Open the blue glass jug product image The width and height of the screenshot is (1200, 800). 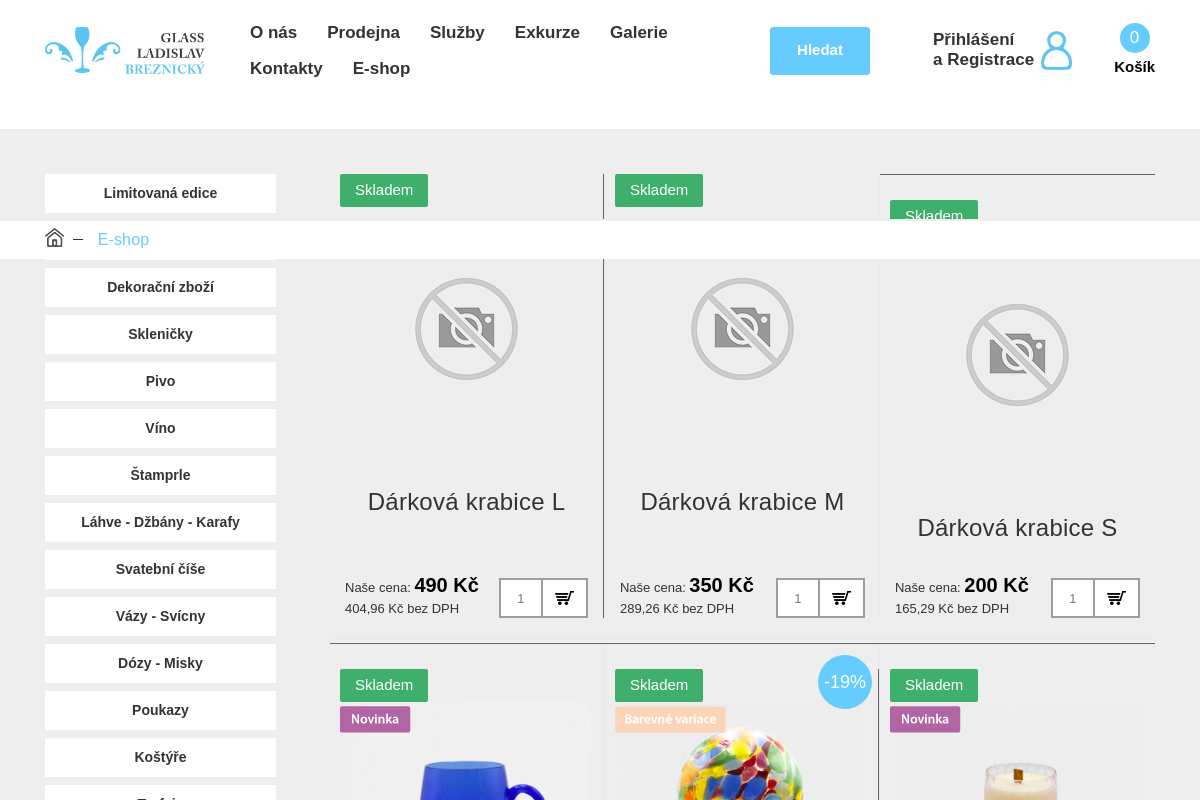tap(466, 752)
